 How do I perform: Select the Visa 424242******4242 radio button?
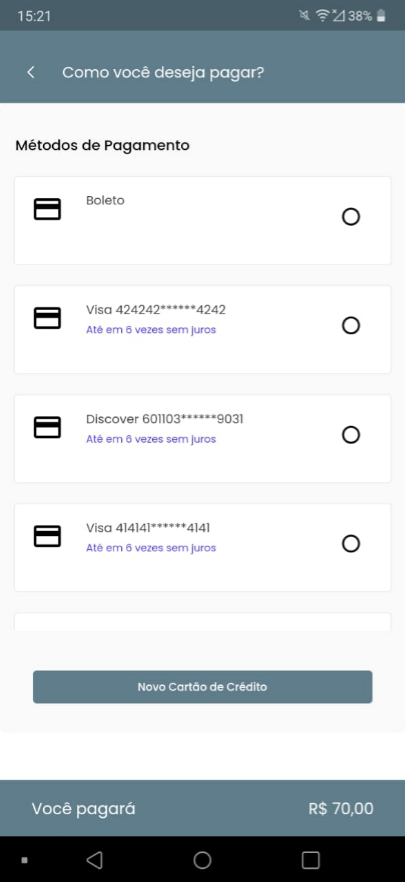[351, 326]
